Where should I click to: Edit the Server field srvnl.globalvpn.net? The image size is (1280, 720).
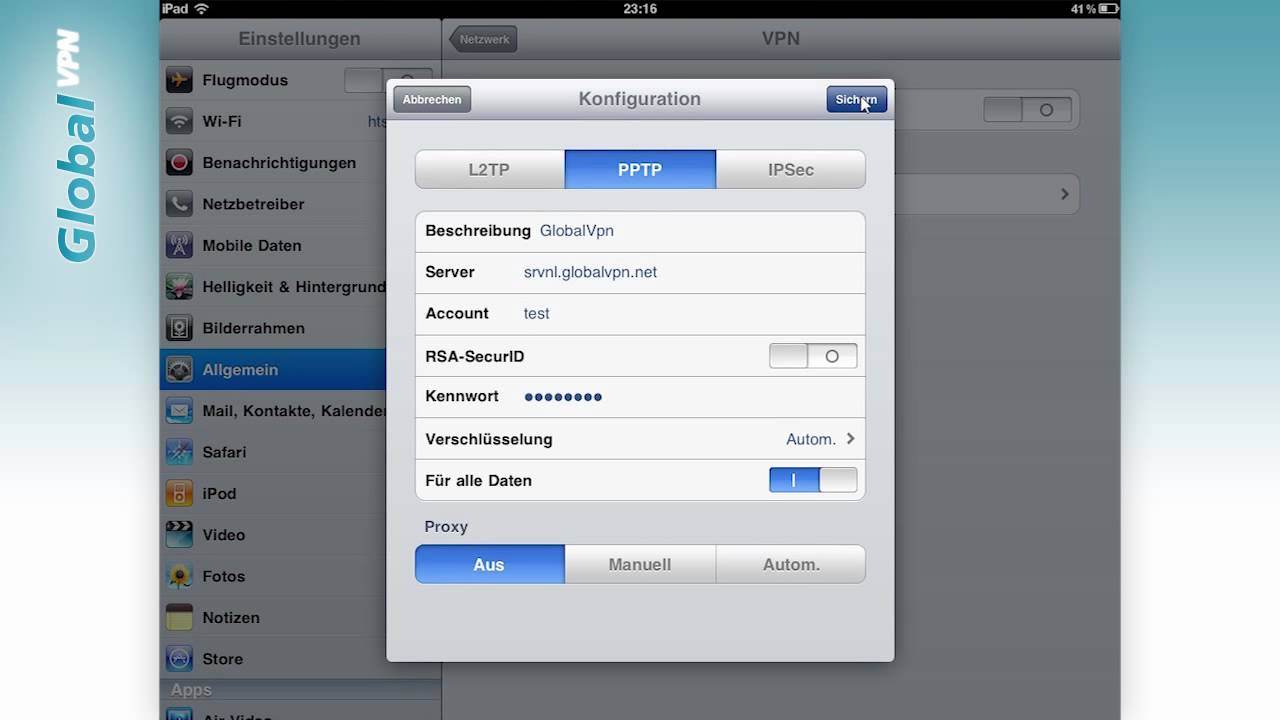point(640,272)
